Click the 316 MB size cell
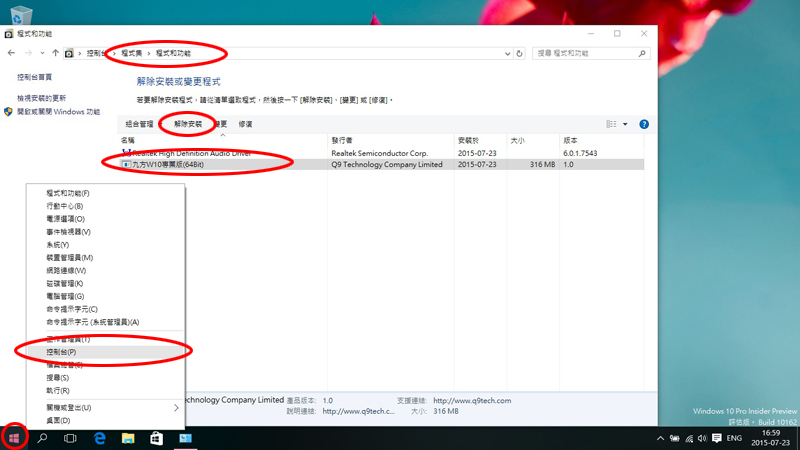This screenshot has height=450, width=800. coord(542,164)
